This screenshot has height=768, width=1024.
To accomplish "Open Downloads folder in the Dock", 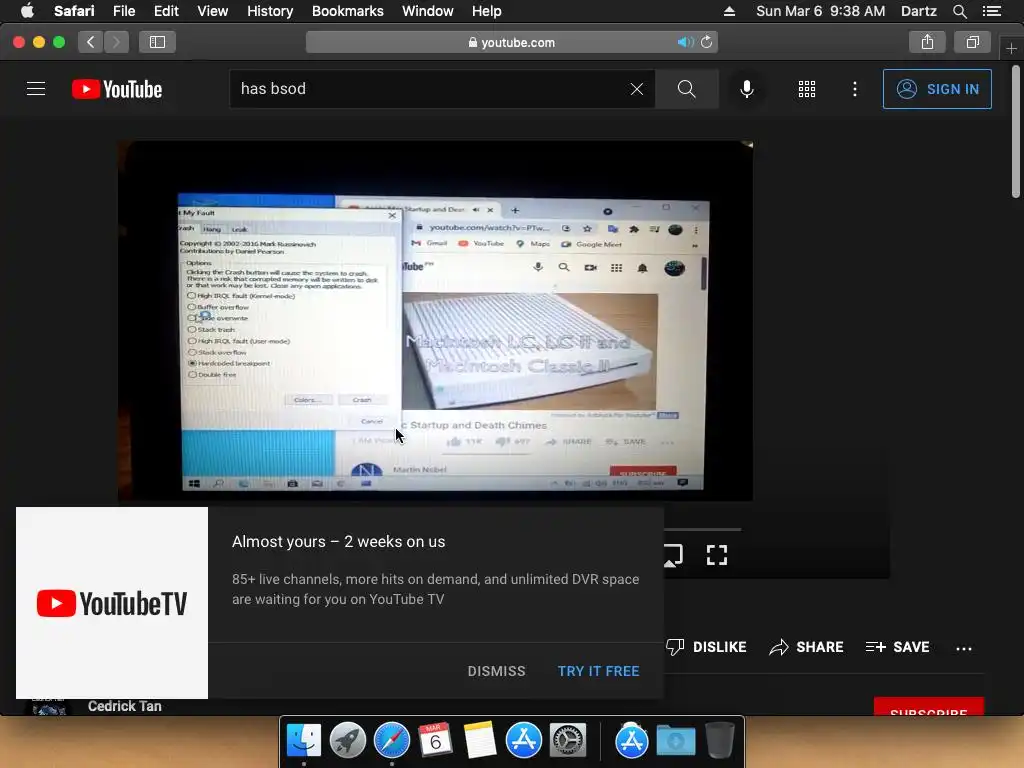I will pyautogui.click(x=675, y=741).
